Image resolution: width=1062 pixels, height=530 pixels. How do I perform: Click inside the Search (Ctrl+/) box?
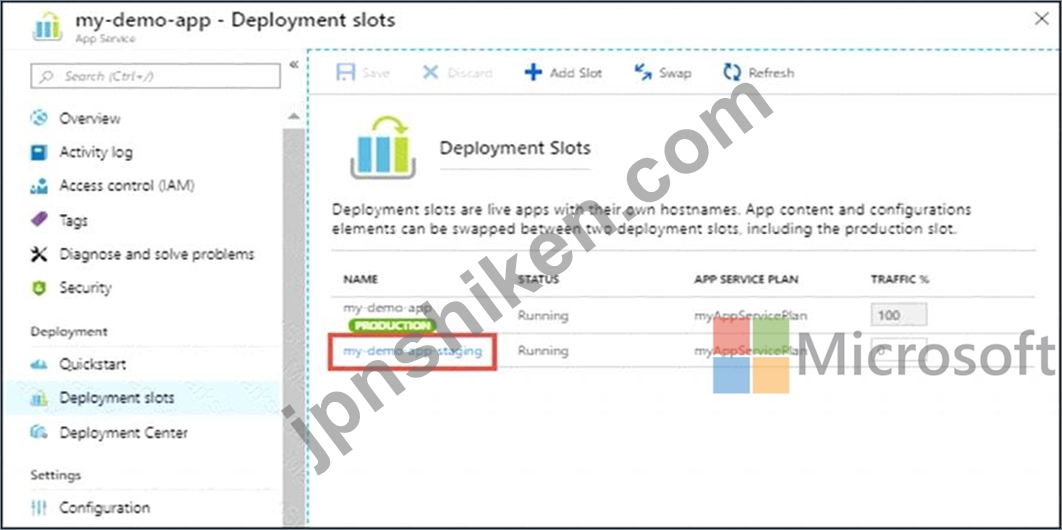pyautogui.click(x=155, y=76)
